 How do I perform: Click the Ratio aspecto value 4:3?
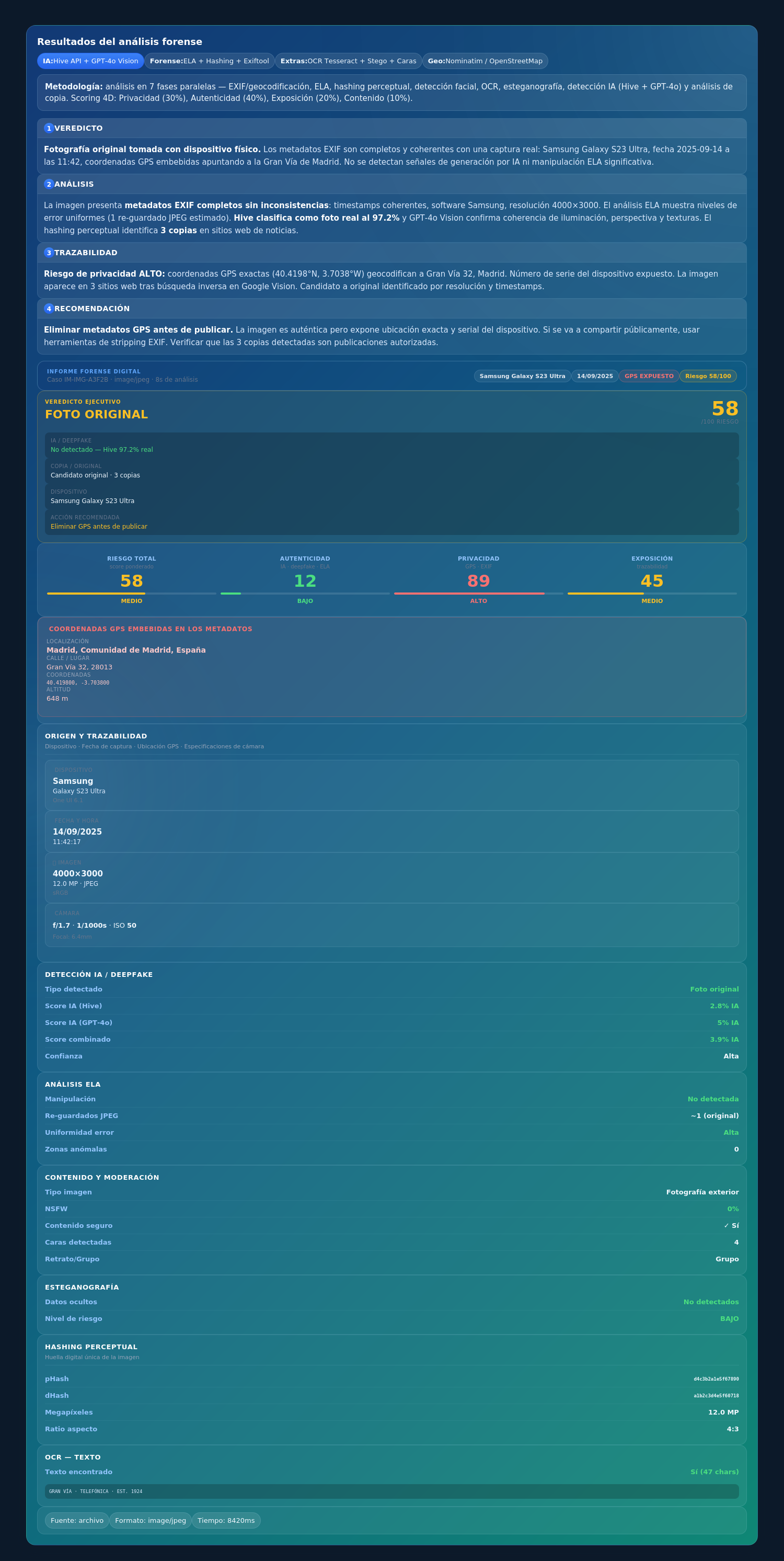pos(732,1429)
